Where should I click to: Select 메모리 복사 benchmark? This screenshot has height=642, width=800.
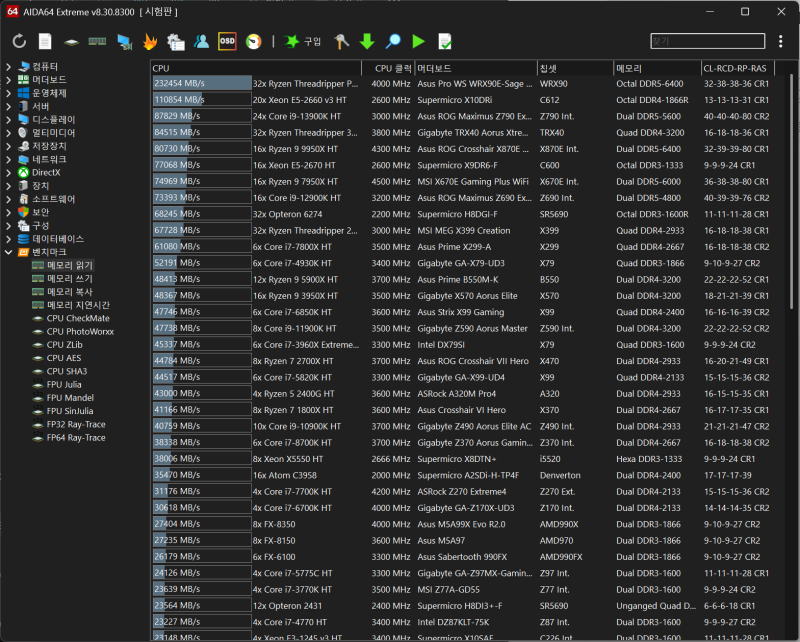click(69, 292)
